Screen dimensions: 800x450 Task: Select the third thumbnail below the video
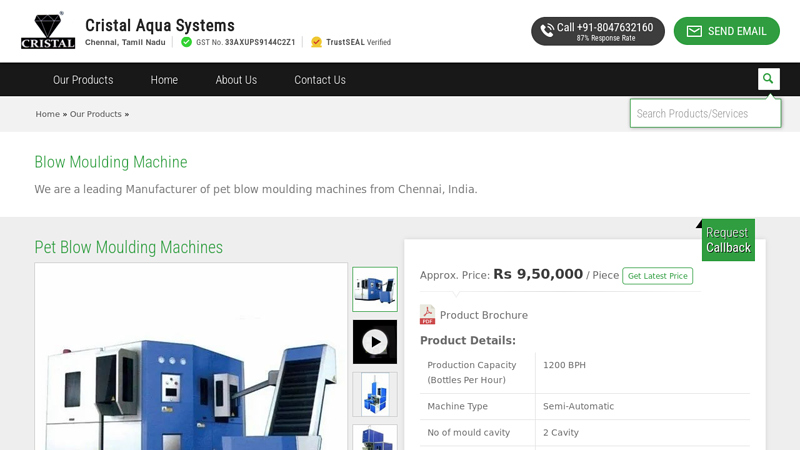point(374,394)
